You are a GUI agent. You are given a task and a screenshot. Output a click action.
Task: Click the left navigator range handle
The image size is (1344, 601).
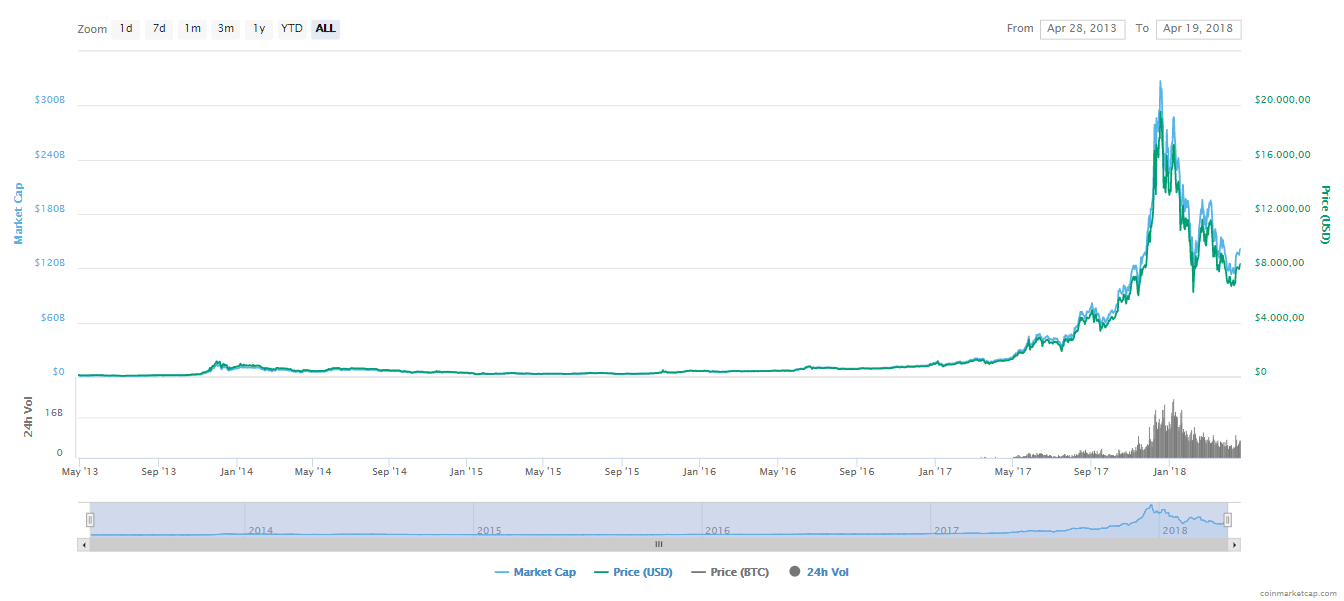(90, 520)
